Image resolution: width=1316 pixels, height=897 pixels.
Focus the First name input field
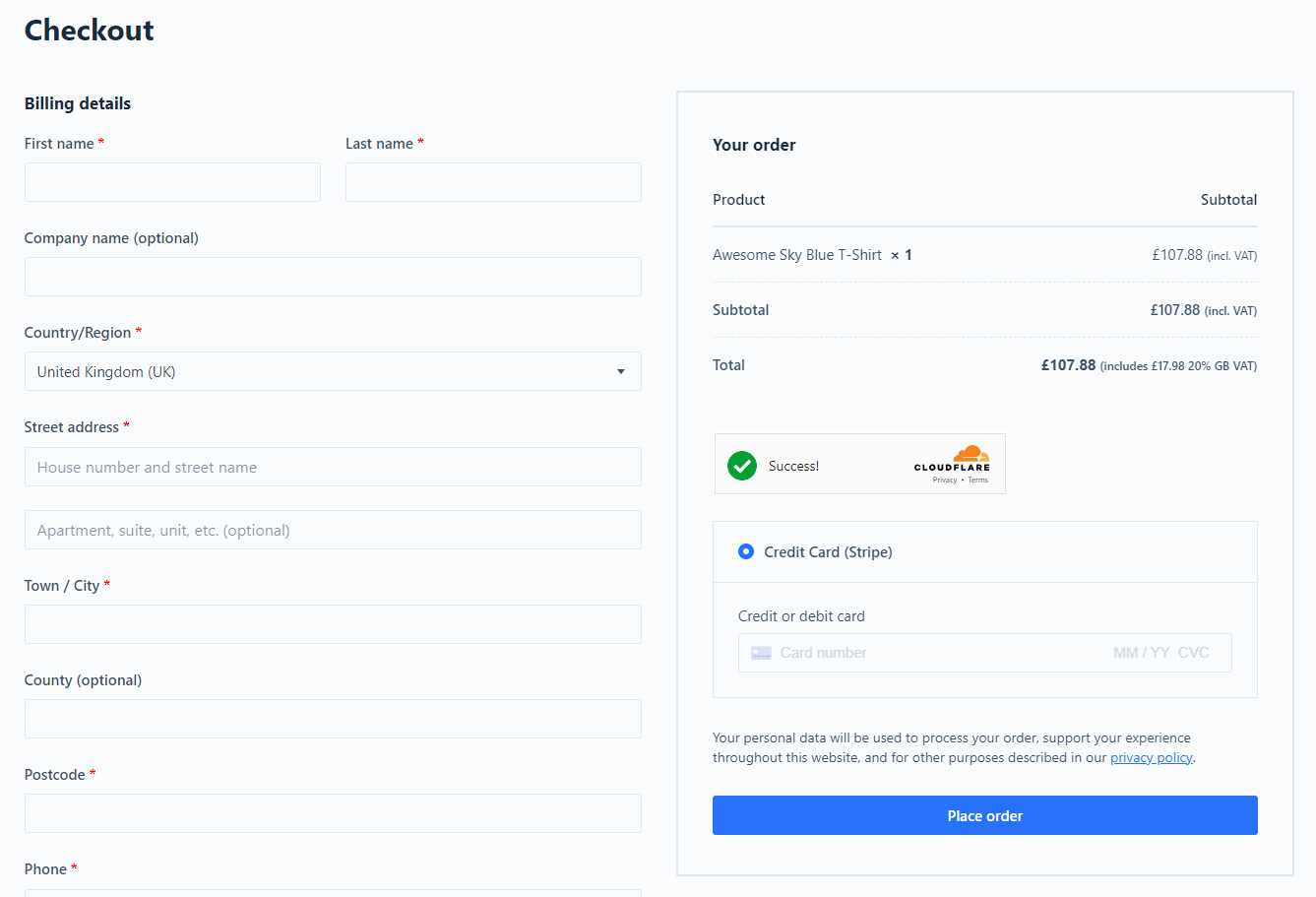pyautogui.click(x=172, y=182)
